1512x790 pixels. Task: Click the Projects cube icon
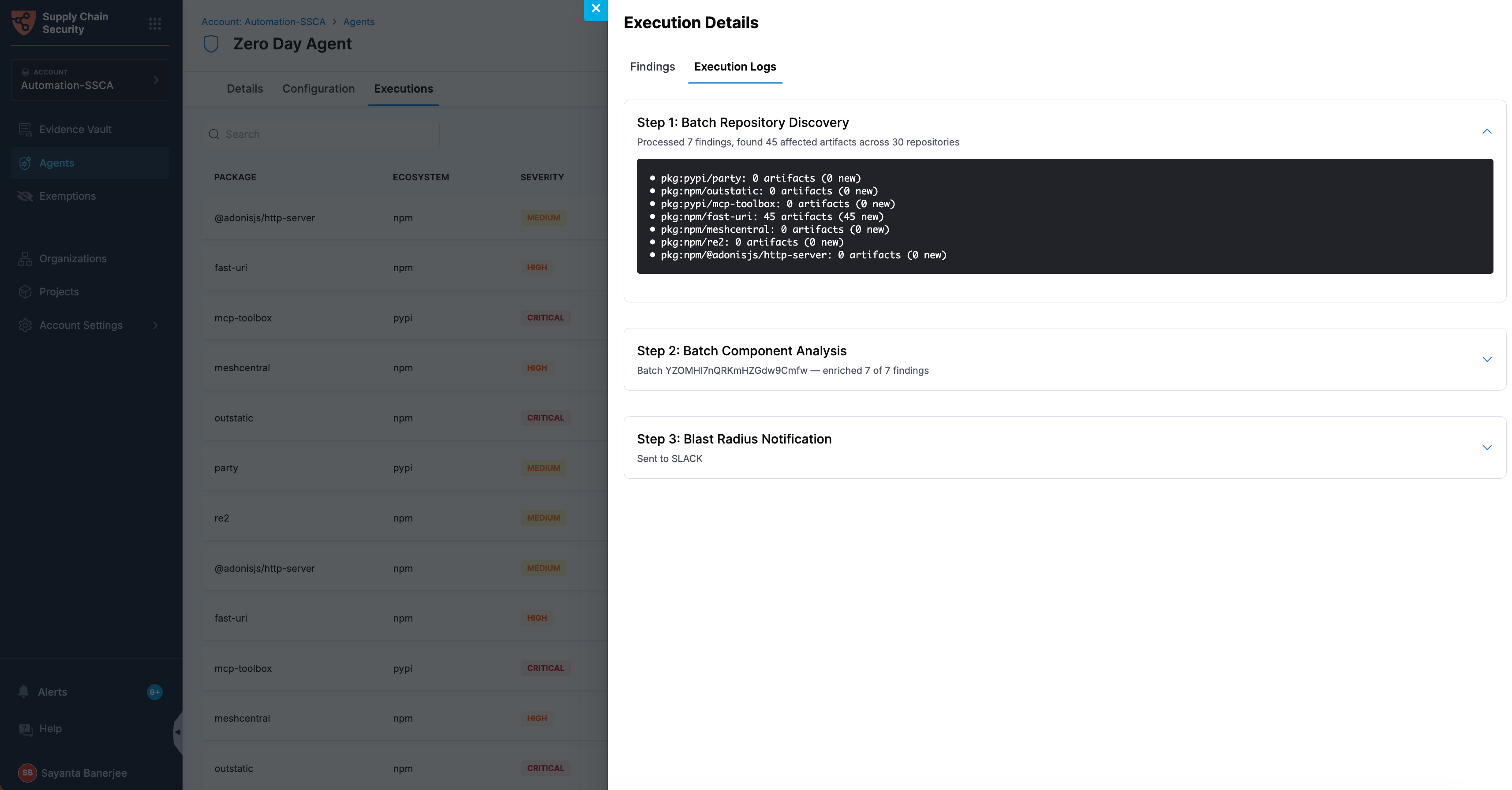[x=25, y=291]
